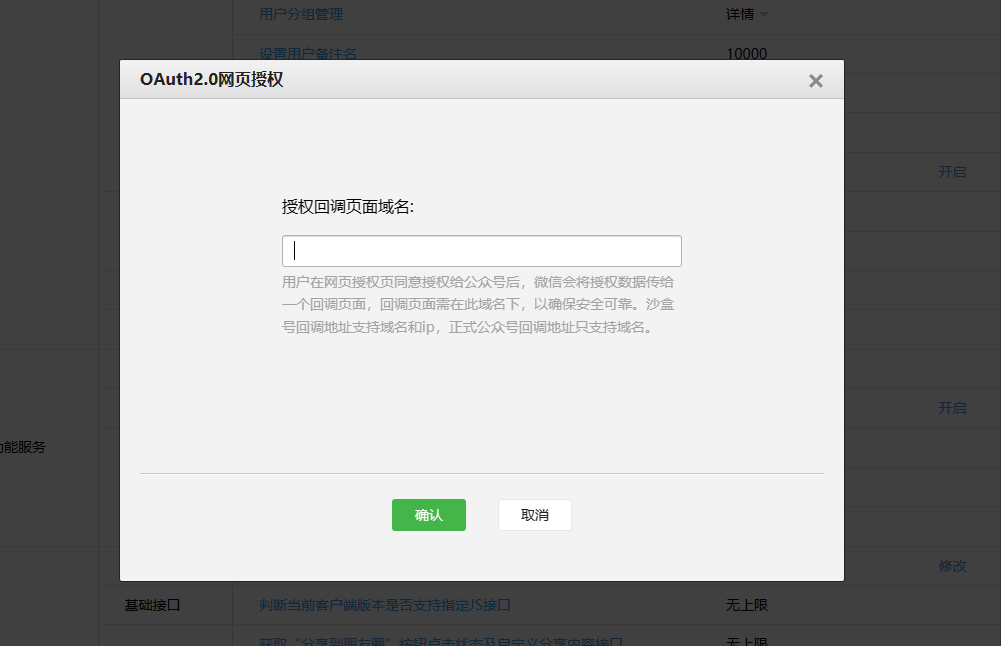This screenshot has height=646, width=1001.
Task: Click the lower 开启 link in 功能服务 section
Action: click(x=951, y=408)
